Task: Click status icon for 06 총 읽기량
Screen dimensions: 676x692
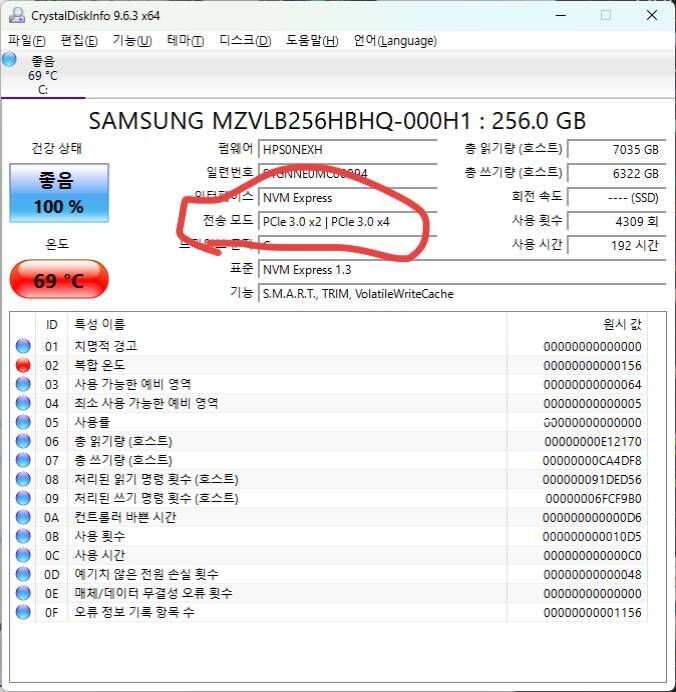Action: coord(23,441)
